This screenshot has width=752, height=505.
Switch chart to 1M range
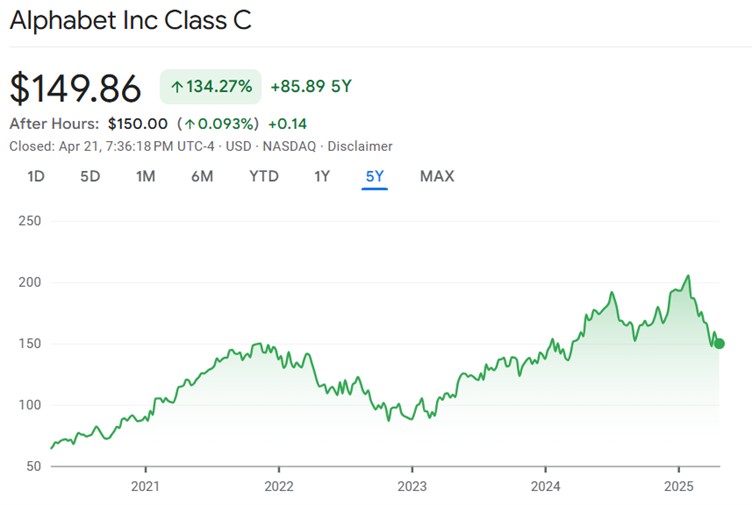tap(146, 176)
